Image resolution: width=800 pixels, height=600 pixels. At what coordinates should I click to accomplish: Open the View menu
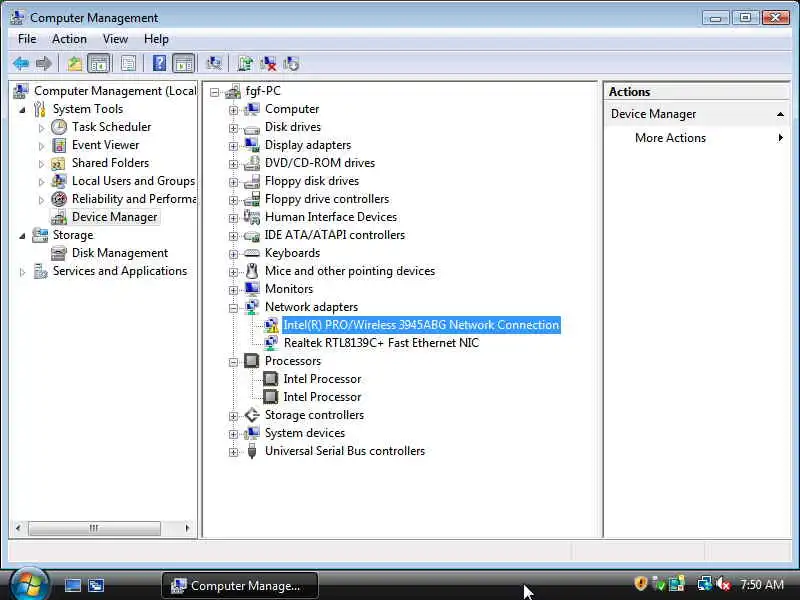[115, 39]
